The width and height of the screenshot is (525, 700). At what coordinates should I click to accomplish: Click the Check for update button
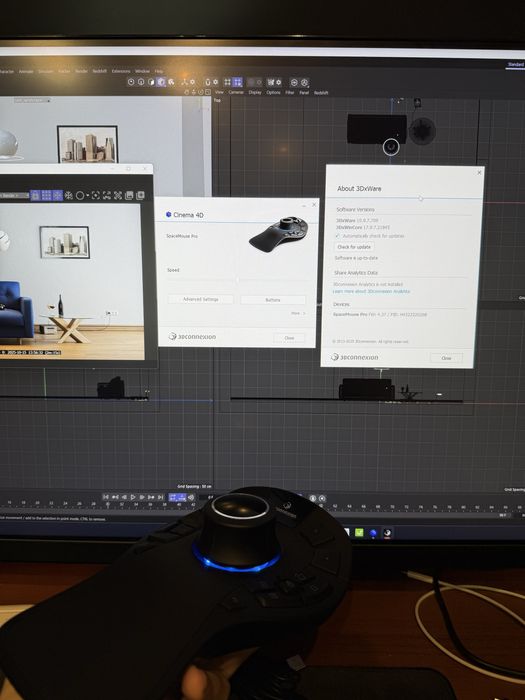click(x=354, y=247)
